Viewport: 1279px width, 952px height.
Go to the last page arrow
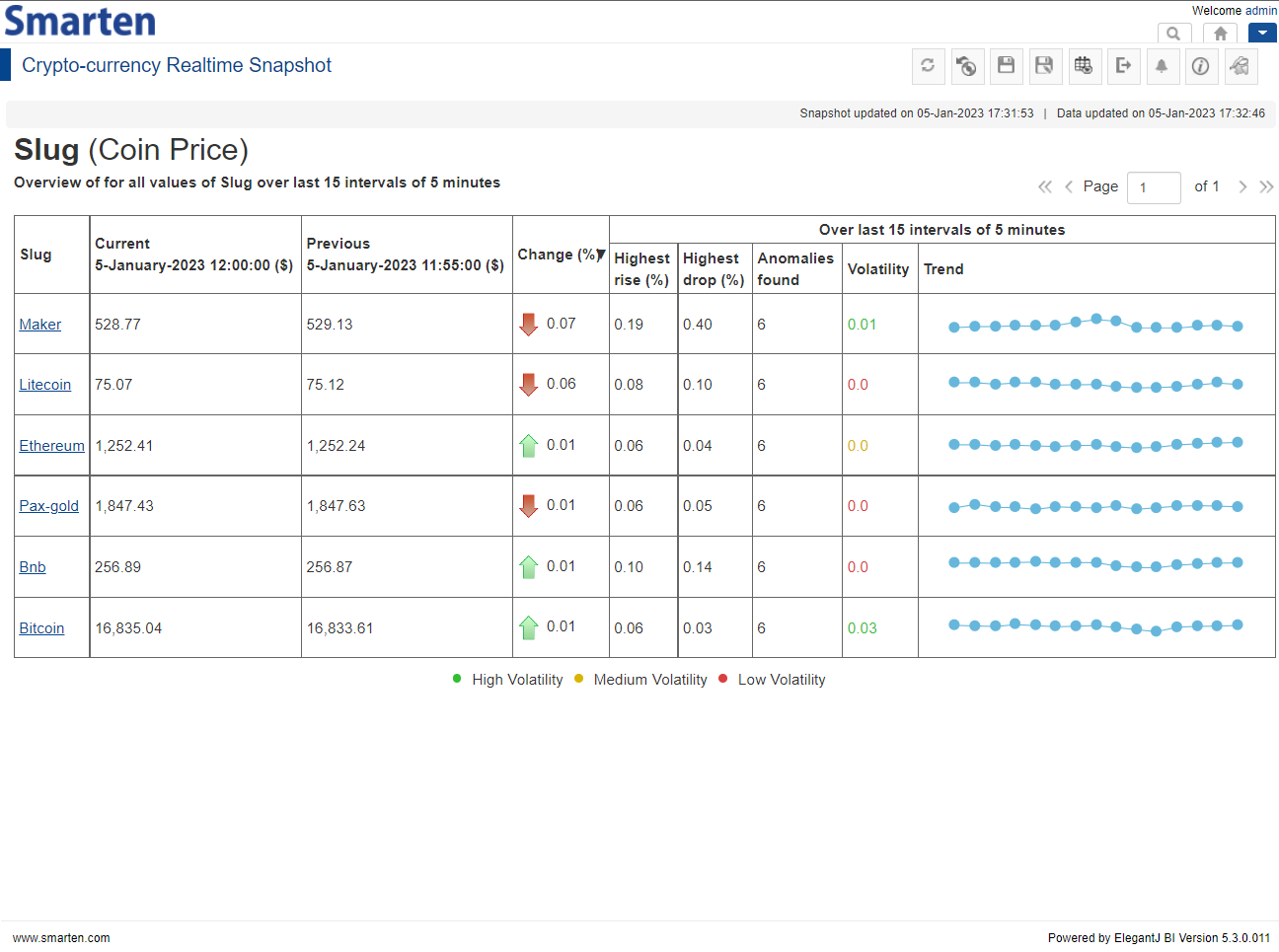point(1266,186)
